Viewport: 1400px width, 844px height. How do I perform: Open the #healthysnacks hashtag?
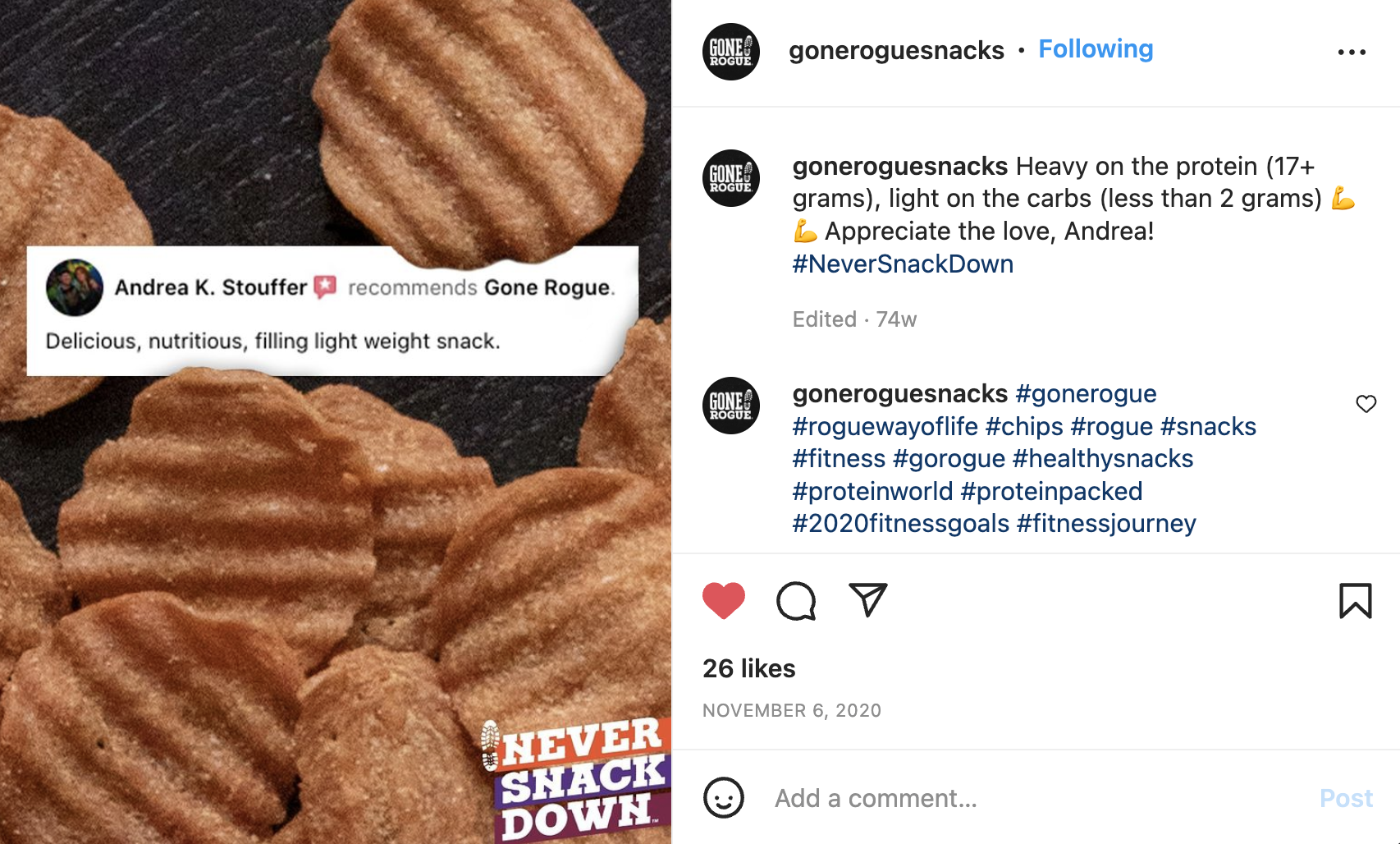click(x=1102, y=459)
